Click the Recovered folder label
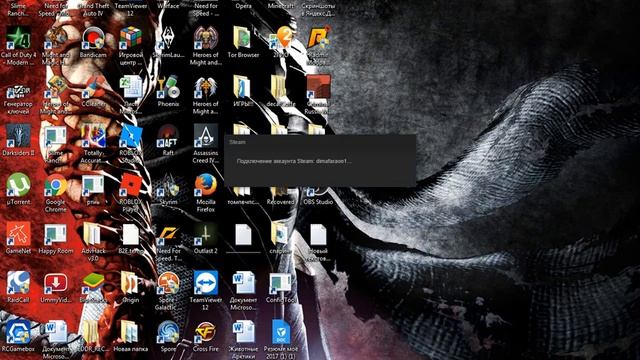Viewport: 640px width, 360px height. 280,202
